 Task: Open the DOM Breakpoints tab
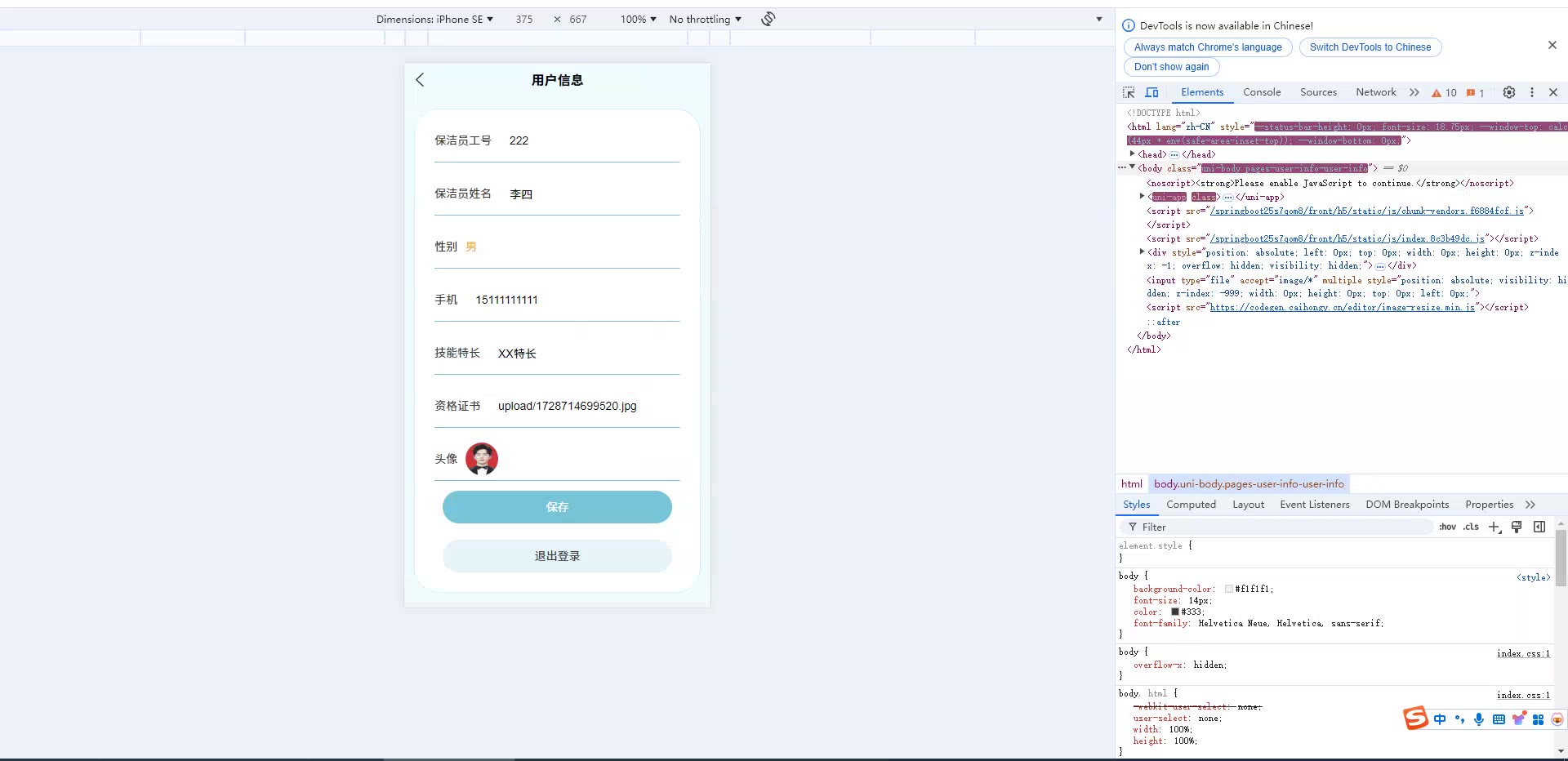tap(1407, 505)
